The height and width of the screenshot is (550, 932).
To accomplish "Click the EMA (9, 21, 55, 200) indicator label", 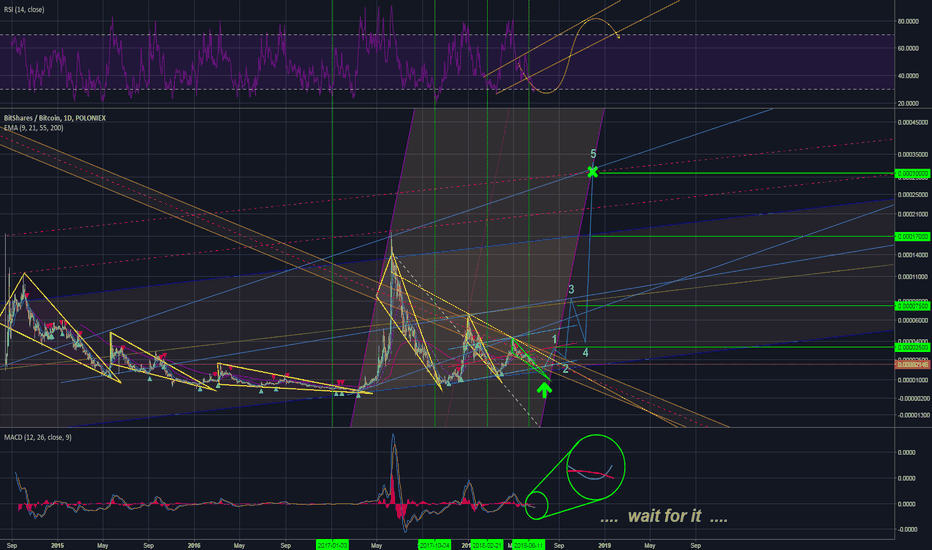I will (33, 128).
